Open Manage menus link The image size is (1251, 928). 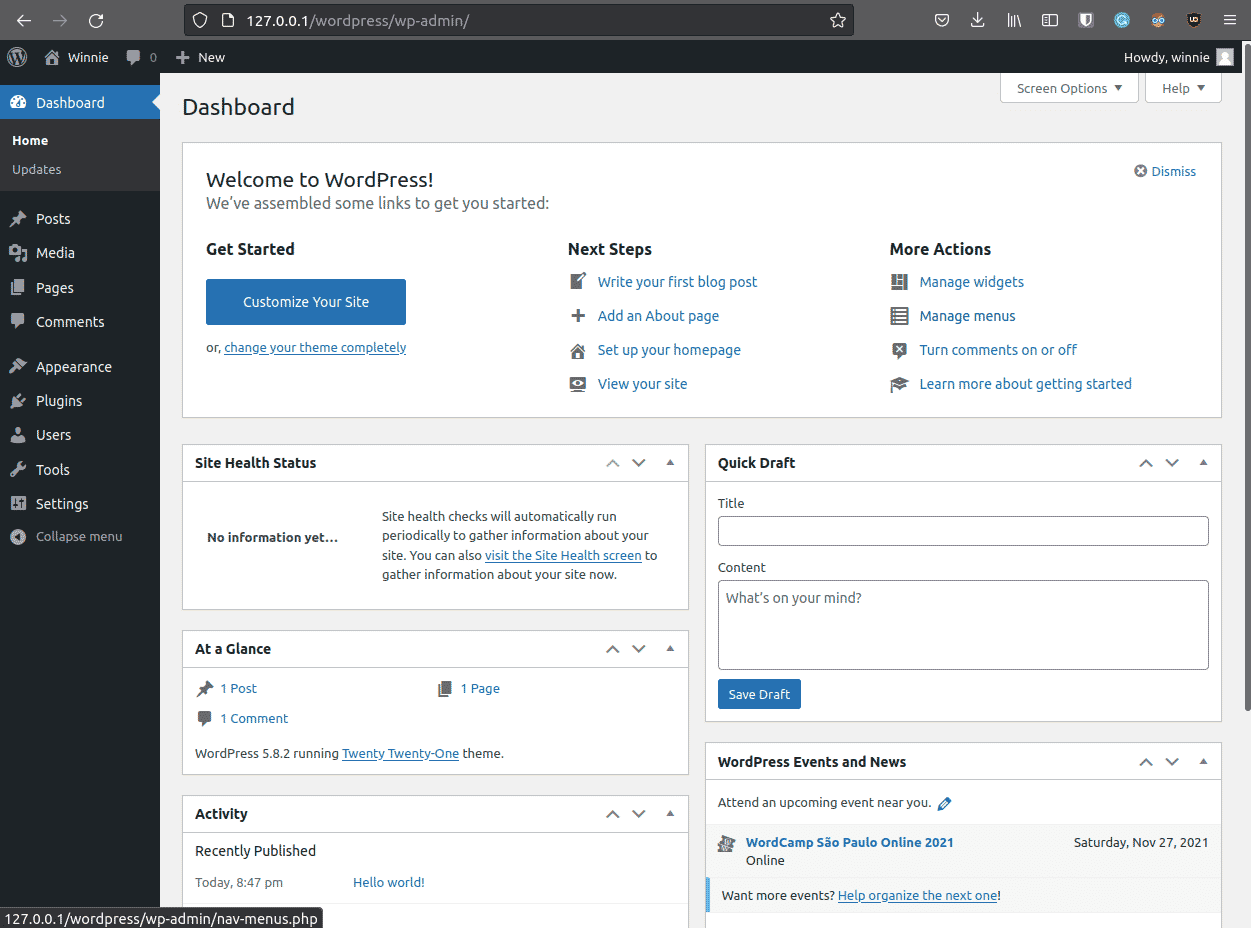pos(967,316)
